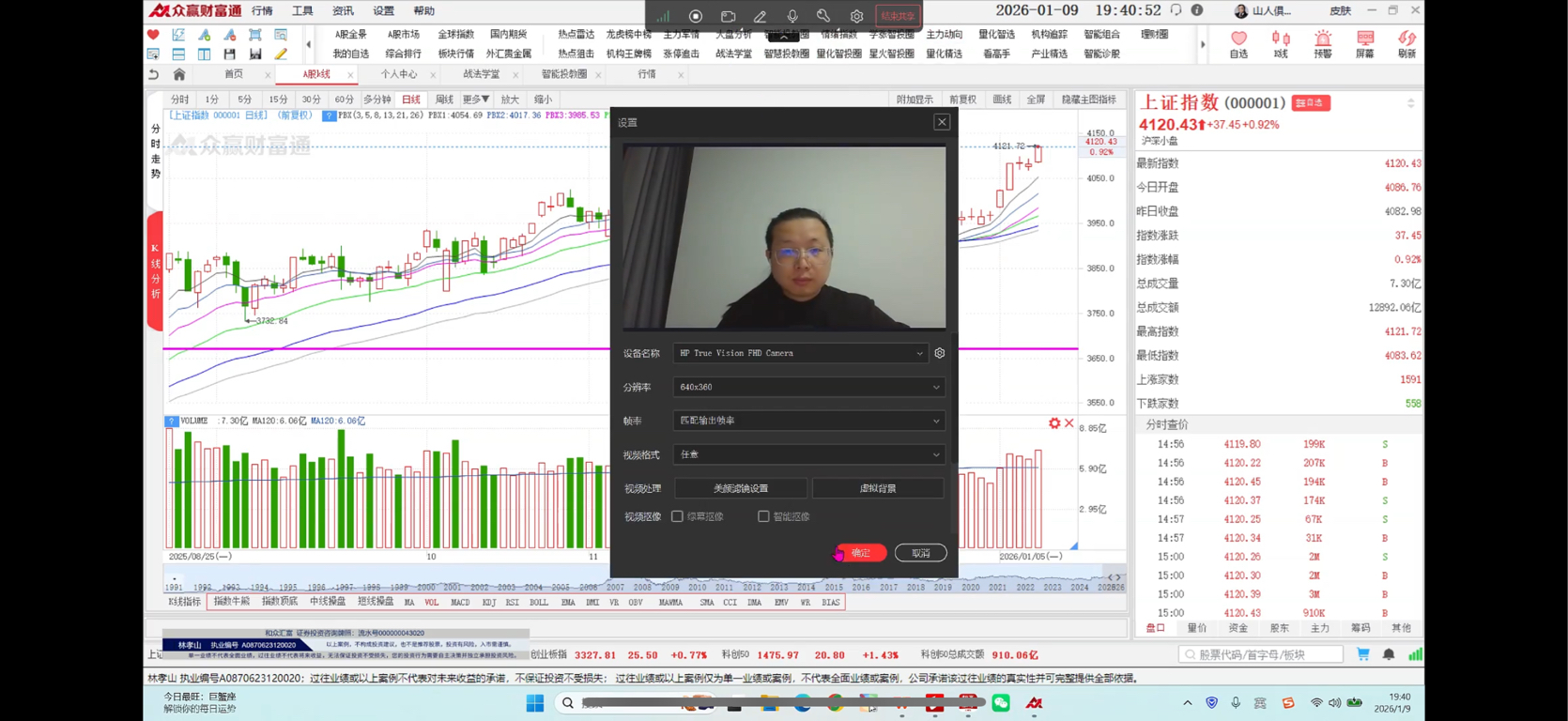Open 视频格式 dropdown
1568x721 pixels.
[x=808, y=454]
